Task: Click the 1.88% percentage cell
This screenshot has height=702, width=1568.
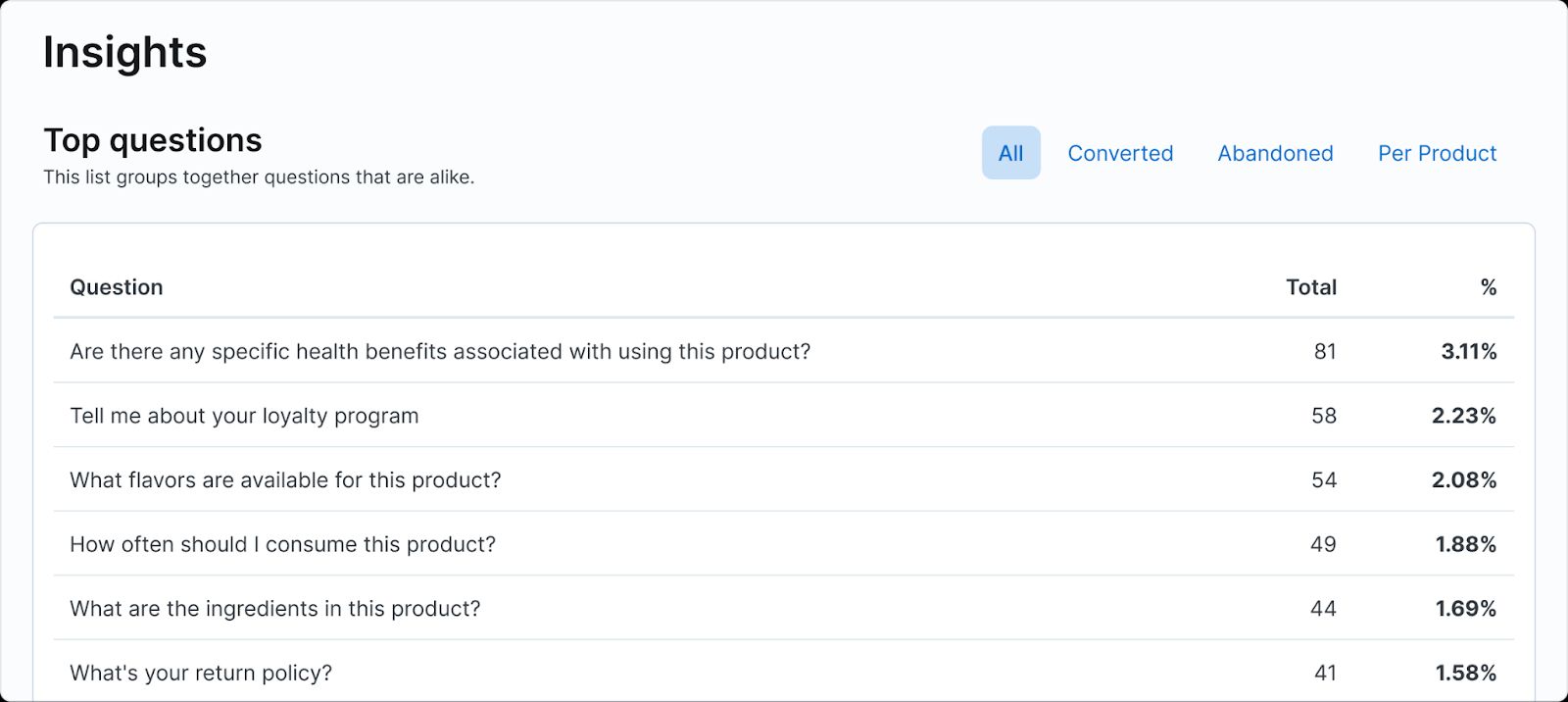Action: pos(1465,544)
